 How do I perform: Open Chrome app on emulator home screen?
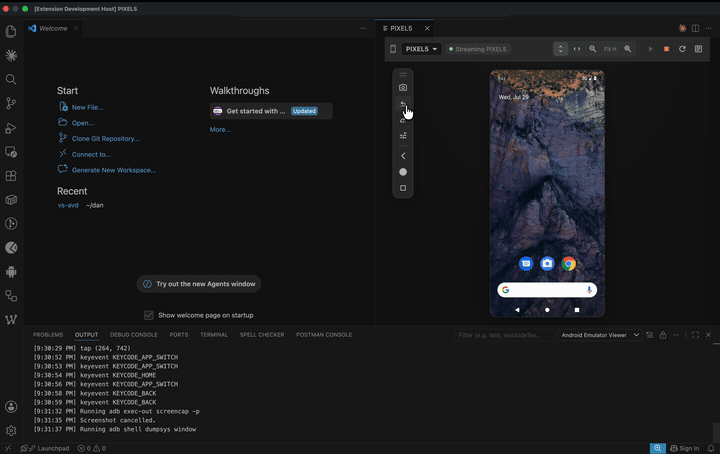[568, 263]
